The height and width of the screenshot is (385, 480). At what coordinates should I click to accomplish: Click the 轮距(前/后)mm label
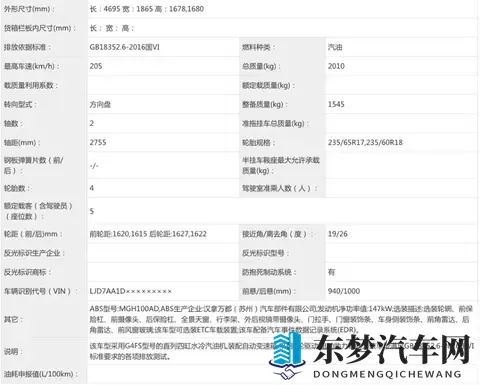tap(33, 234)
